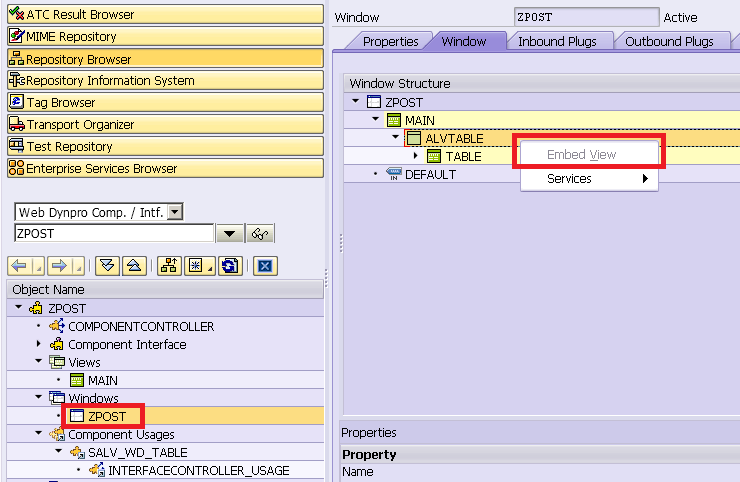Click the Test Repository icon
Screen dimensions: 740x482
pos(17,145)
